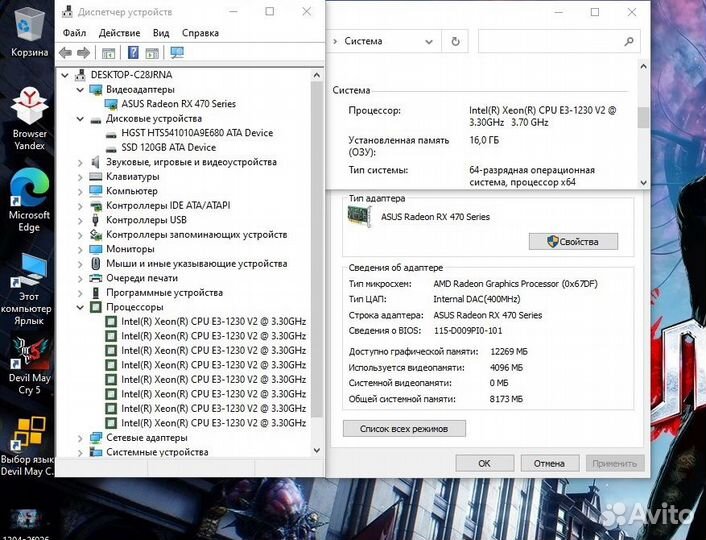
Task: Expand the Системные устройства category
Action: click(80, 452)
